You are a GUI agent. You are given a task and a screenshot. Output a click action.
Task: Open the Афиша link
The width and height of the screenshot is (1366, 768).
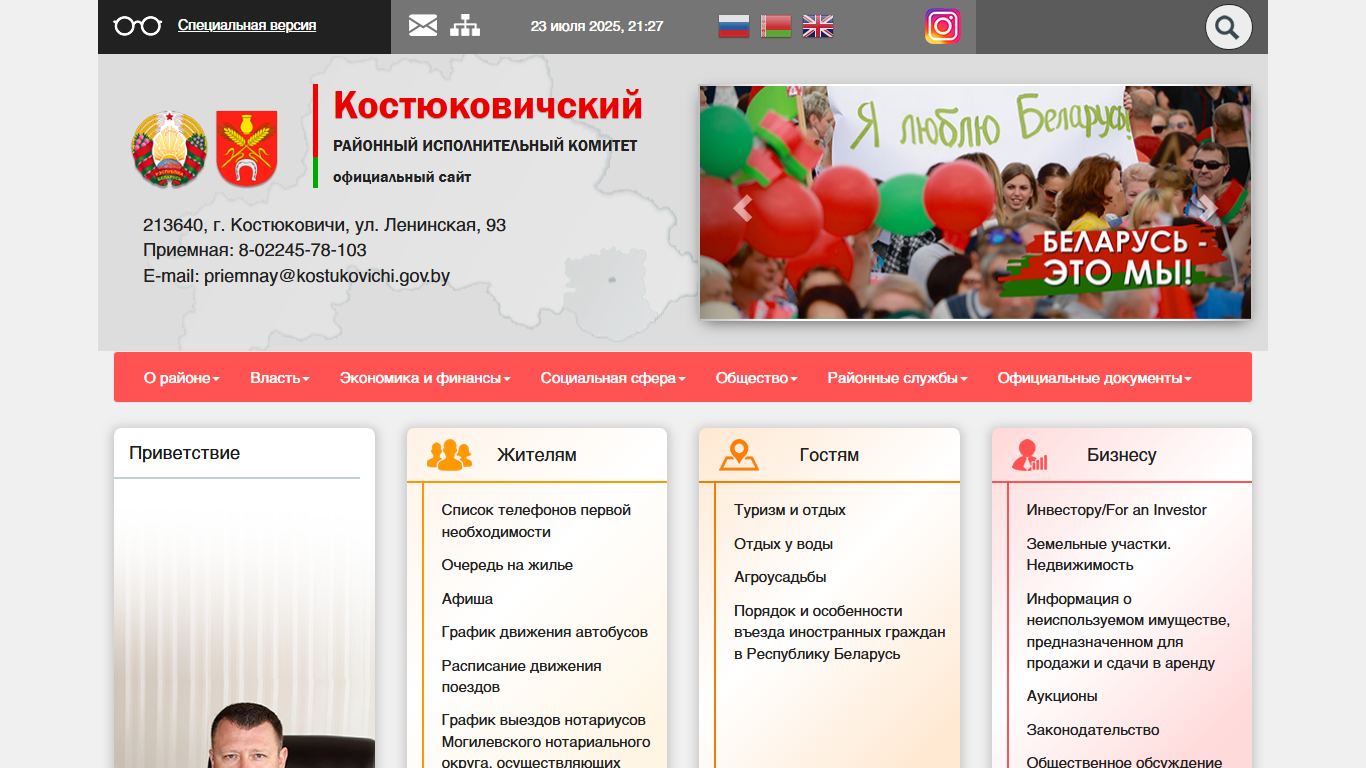point(467,599)
